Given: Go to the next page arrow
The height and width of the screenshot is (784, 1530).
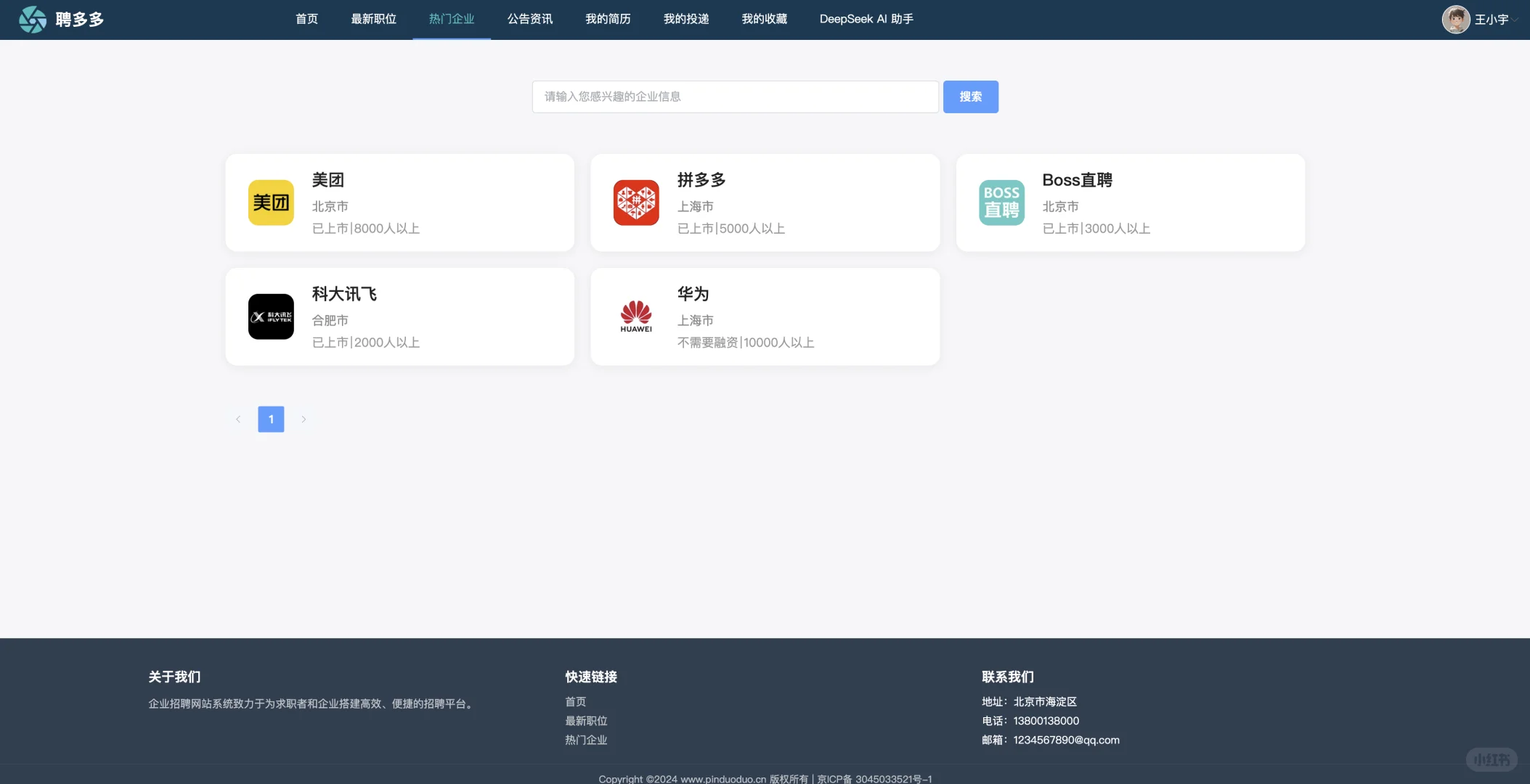Looking at the screenshot, I should point(304,419).
